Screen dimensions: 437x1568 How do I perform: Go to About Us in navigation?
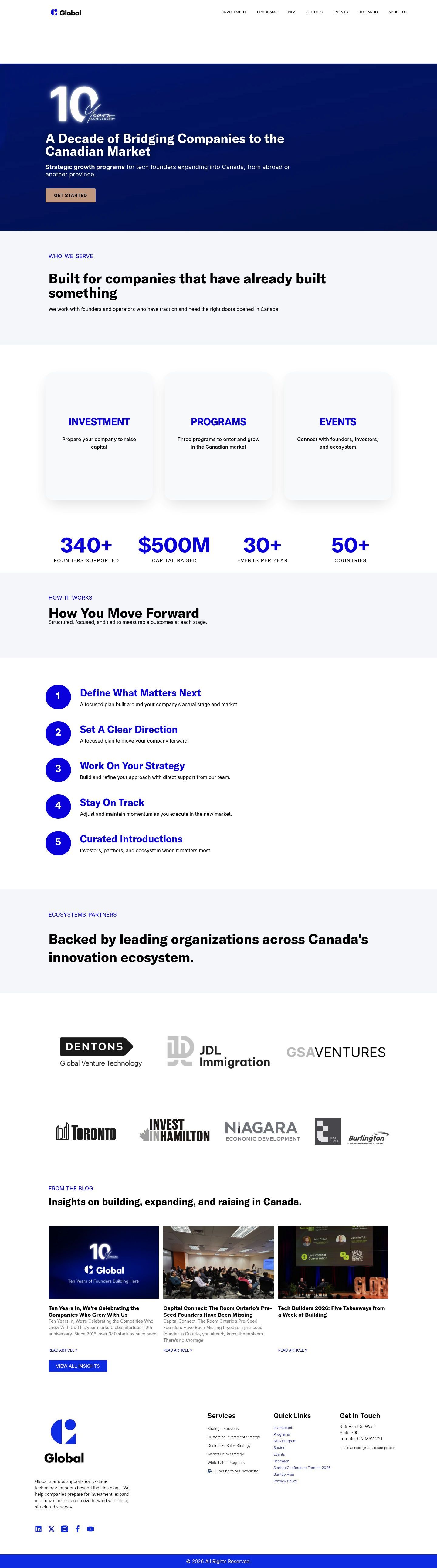[x=398, y=12]
